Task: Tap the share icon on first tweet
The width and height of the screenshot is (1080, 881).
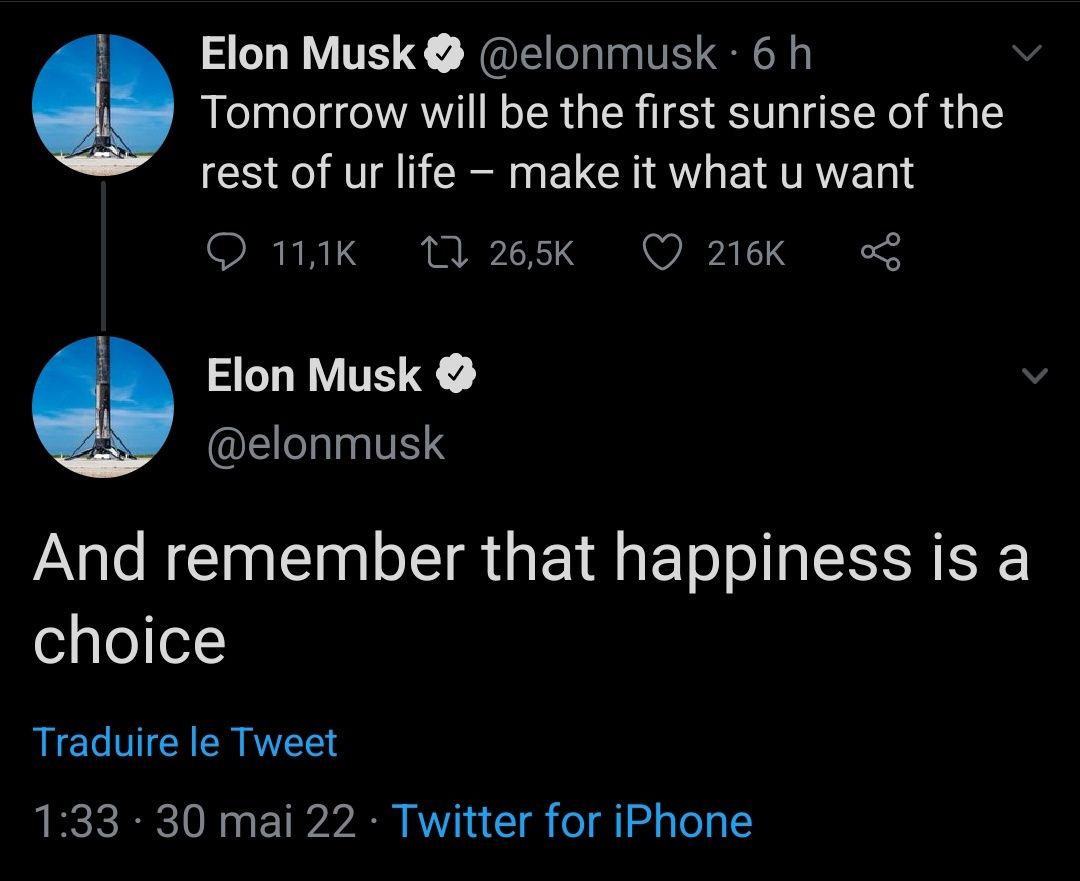Action: (881, 253)
